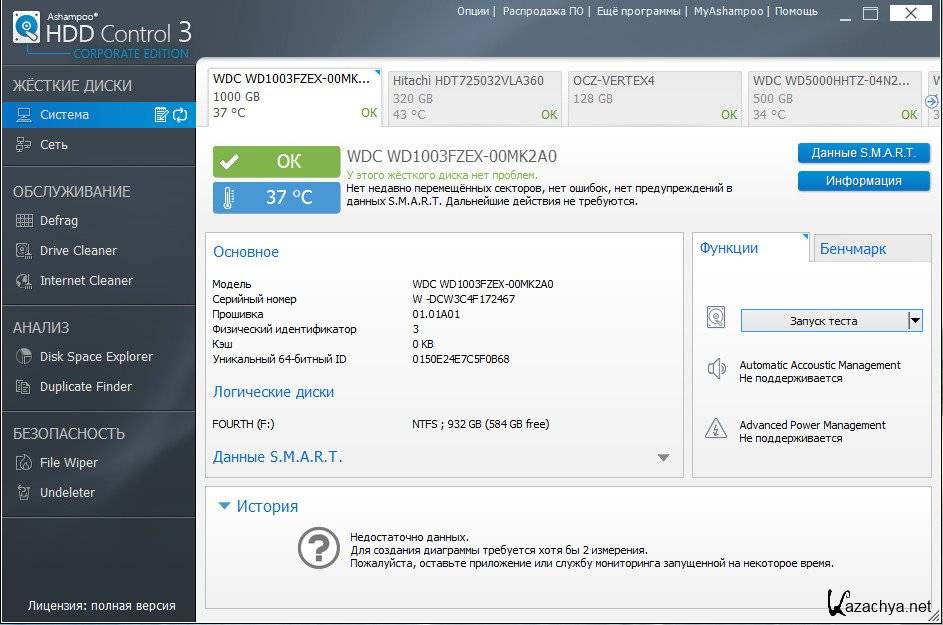This screenshot has height=625, width=943.
Task: Switch to the Бенчмарк tab
Action: pyautogui.click(x=852, y=249)
